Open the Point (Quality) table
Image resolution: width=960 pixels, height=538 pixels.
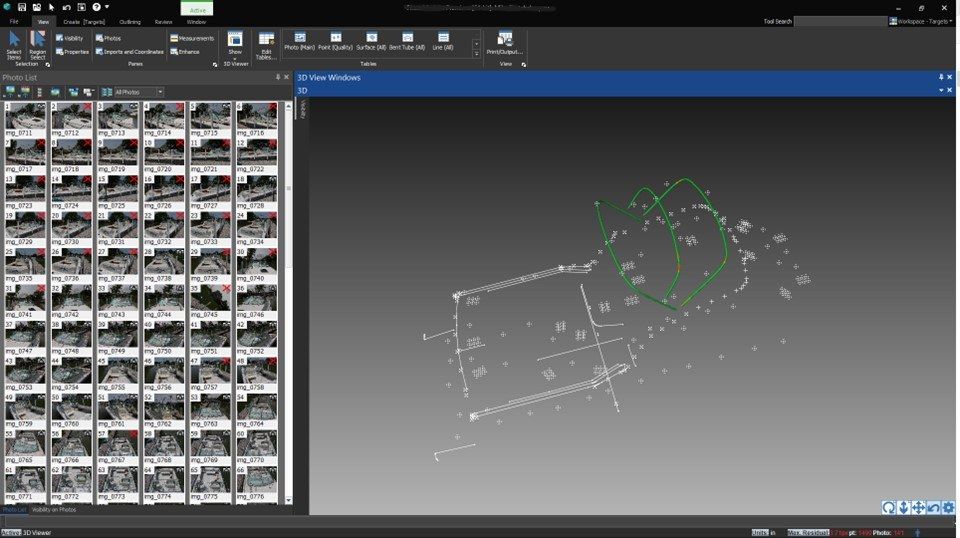click(336, 42)
